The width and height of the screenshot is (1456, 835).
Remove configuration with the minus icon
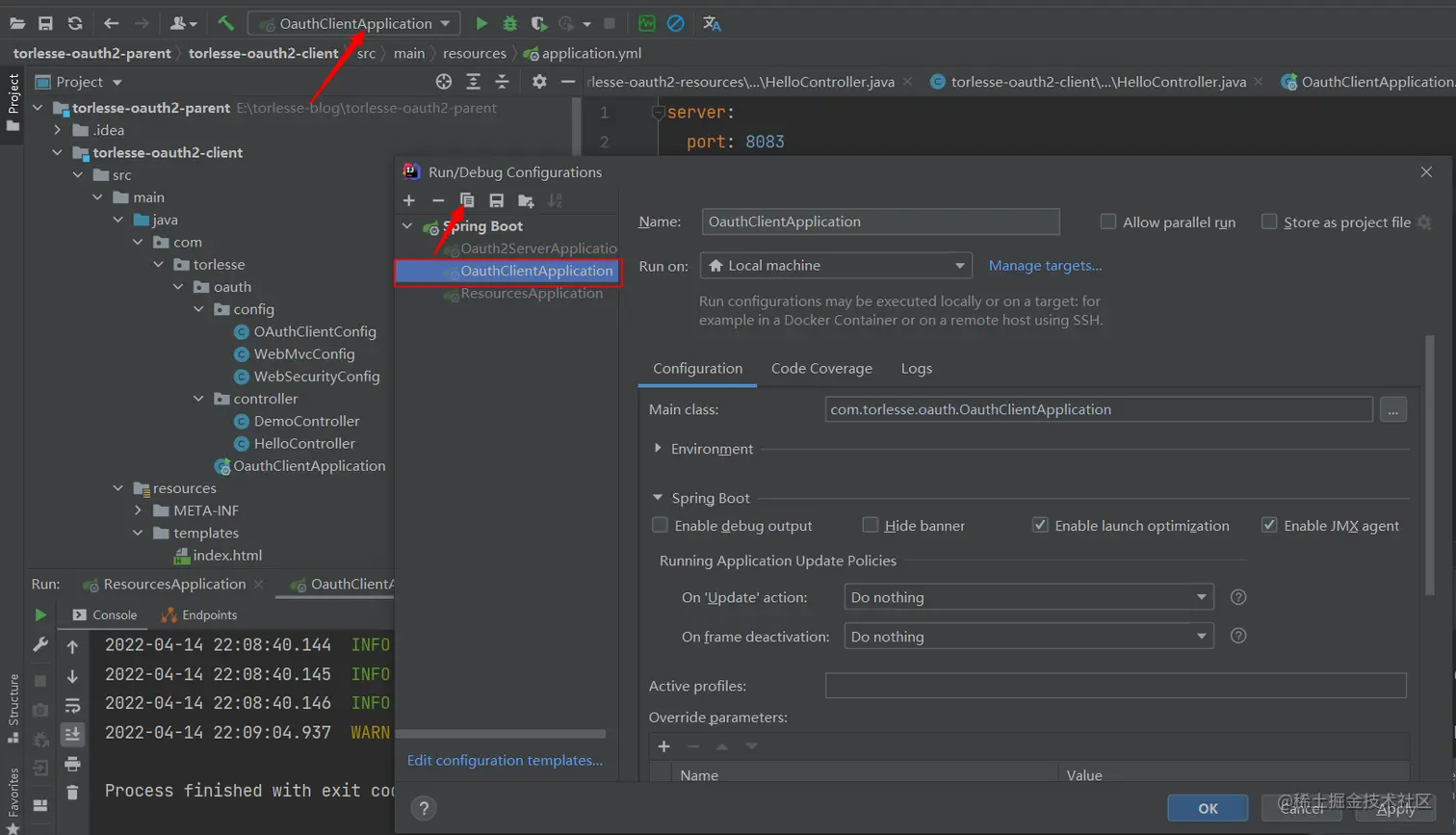tap(438, 200)
